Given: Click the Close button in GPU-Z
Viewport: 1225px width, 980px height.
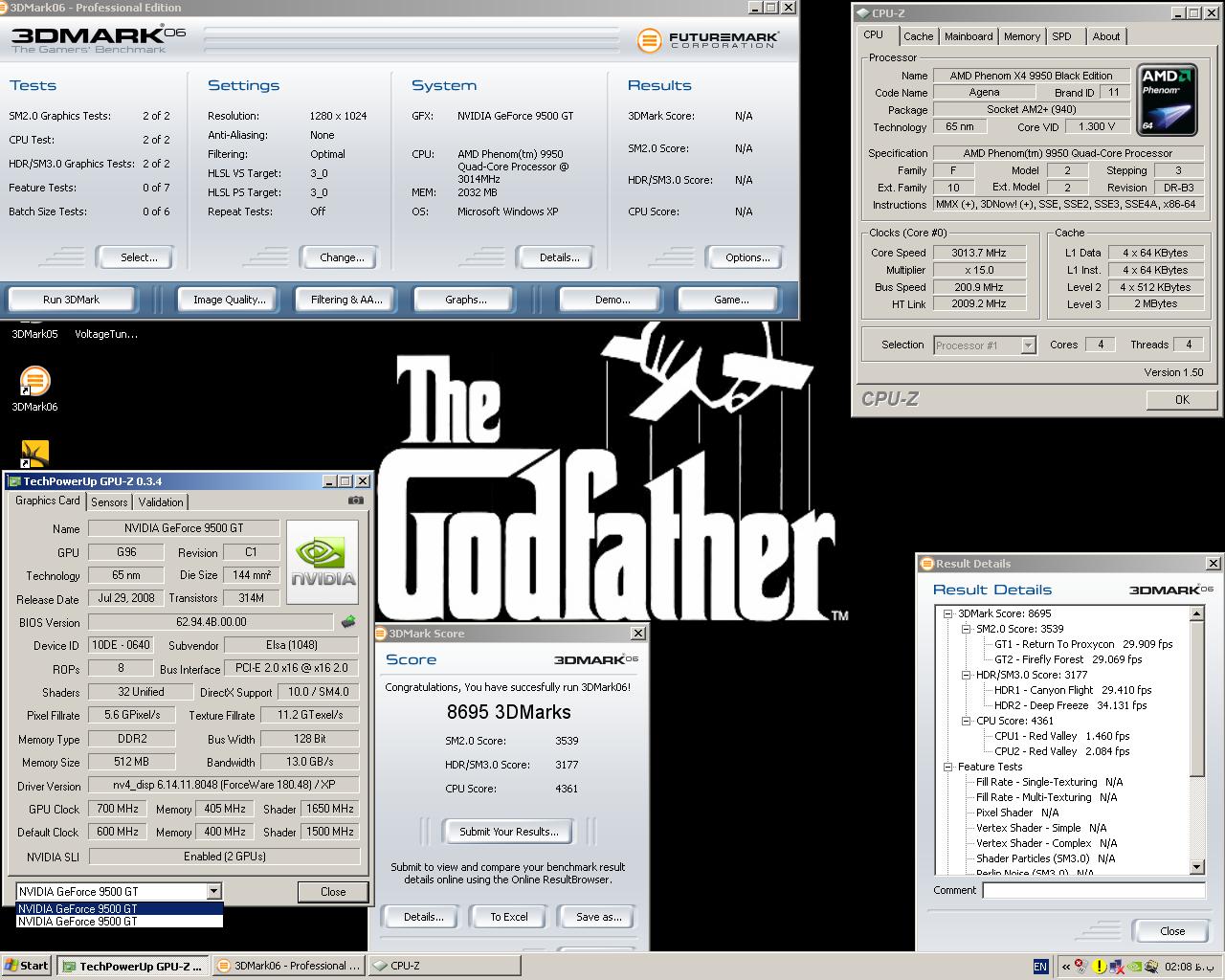Looking at the screenshot, I should point(333,891).
